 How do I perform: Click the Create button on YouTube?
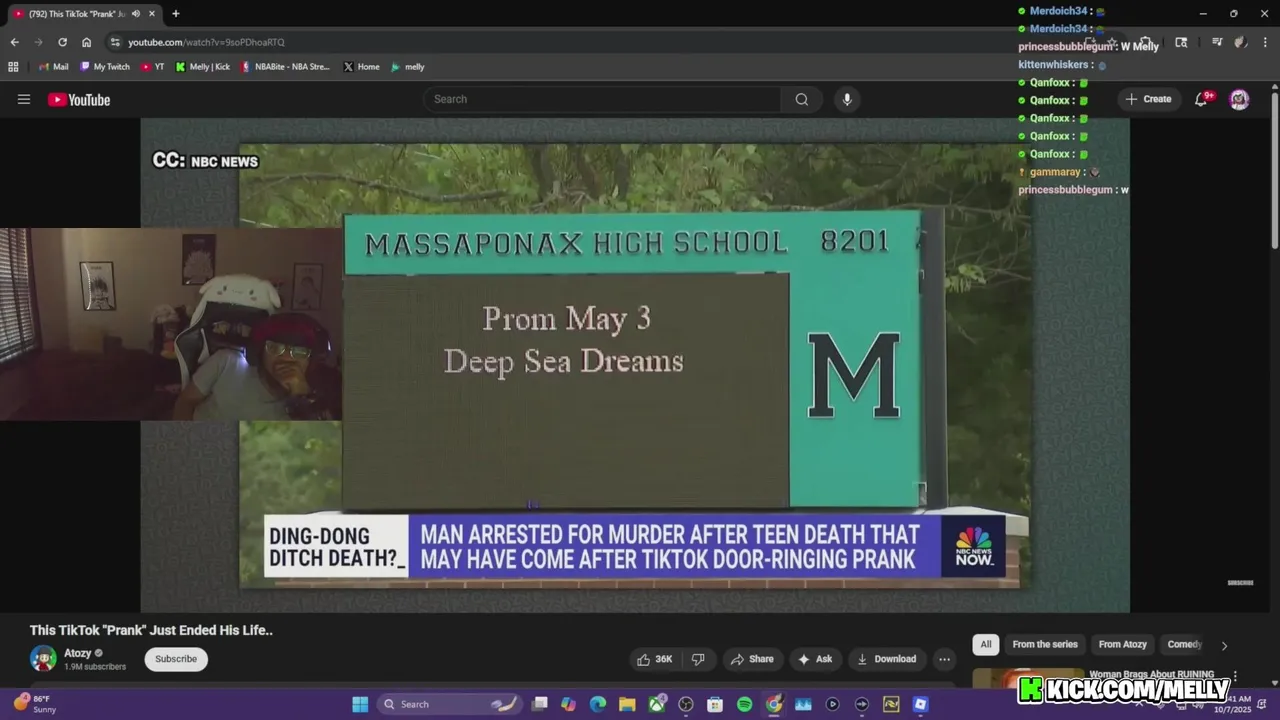[x=1148, y=99]
